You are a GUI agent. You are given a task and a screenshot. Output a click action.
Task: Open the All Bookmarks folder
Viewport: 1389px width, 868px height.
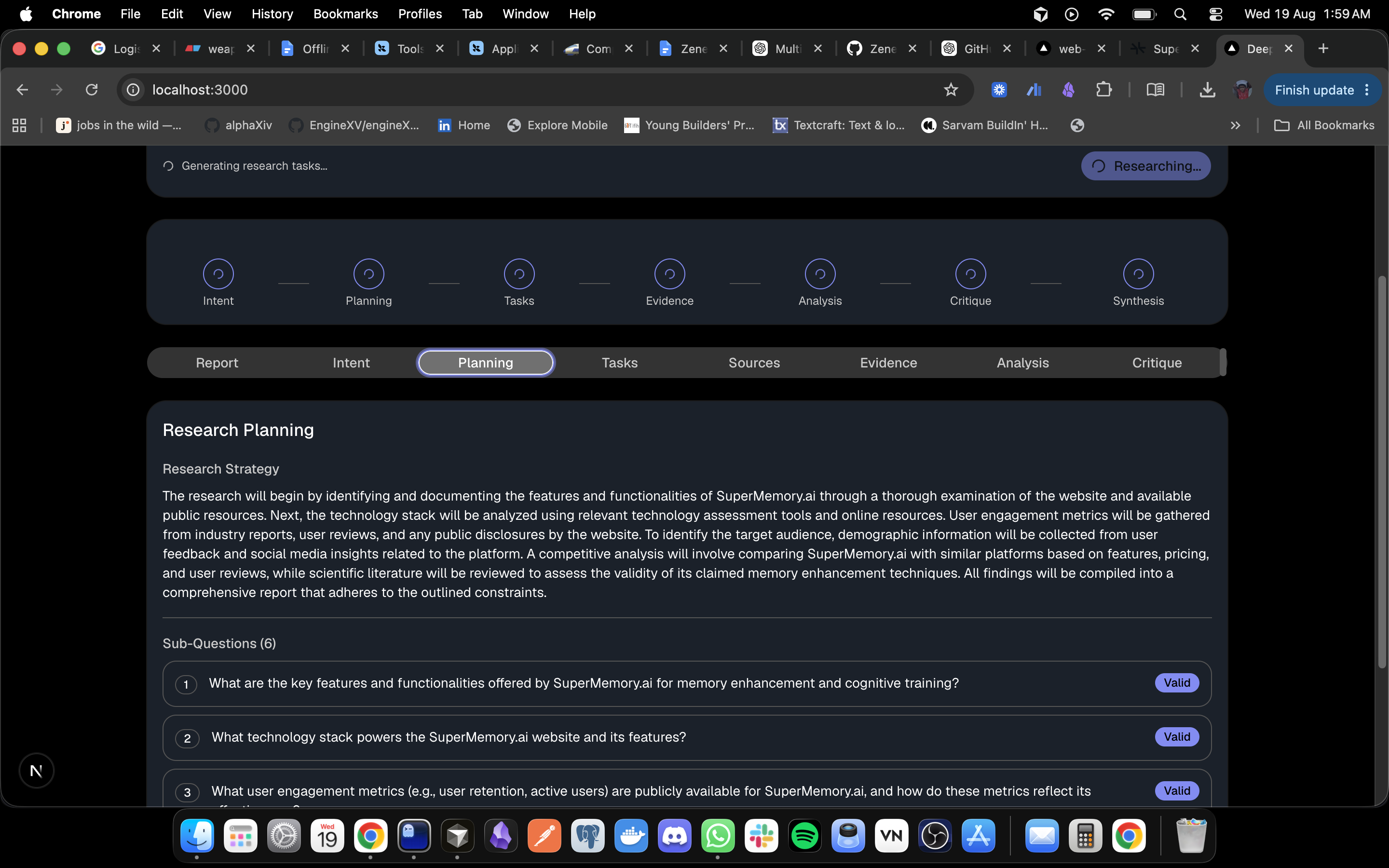1323,125
